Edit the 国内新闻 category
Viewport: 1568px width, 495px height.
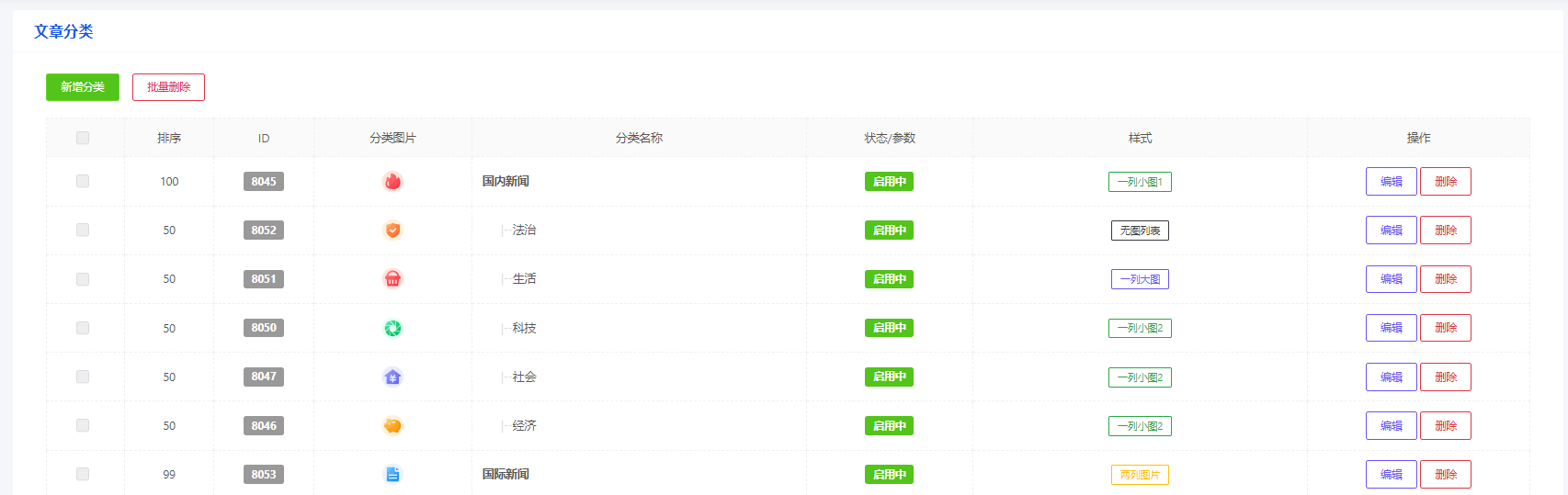tap(1391, 182)
